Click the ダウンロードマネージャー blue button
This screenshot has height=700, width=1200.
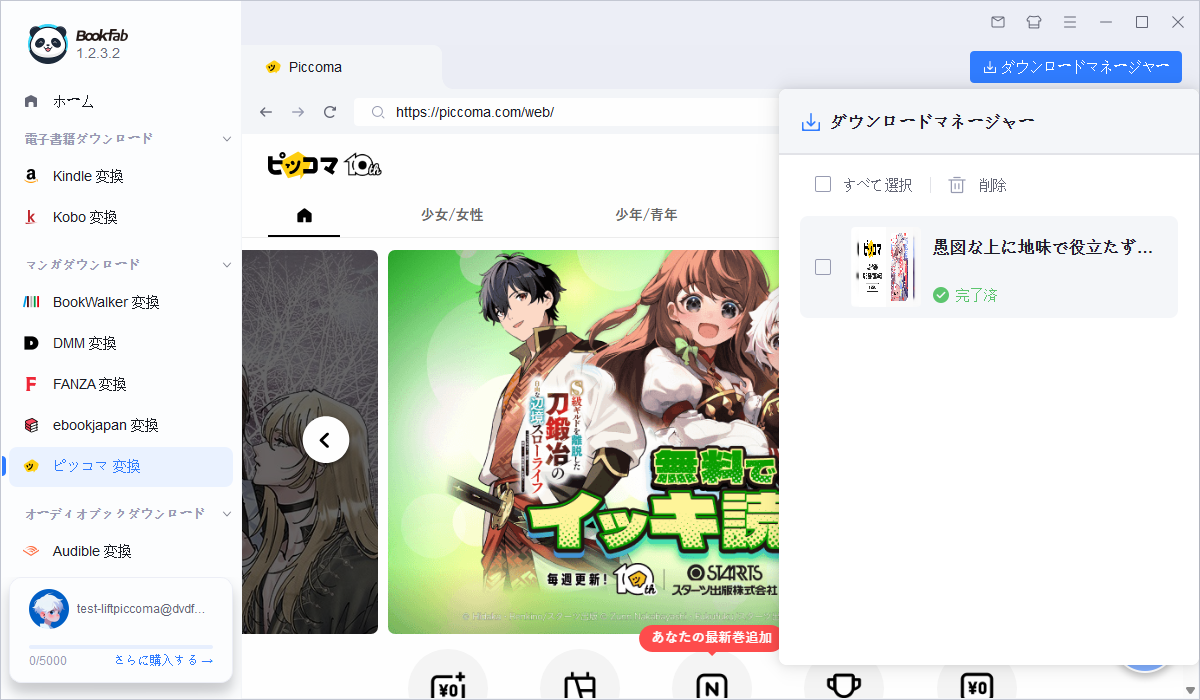1076,67
